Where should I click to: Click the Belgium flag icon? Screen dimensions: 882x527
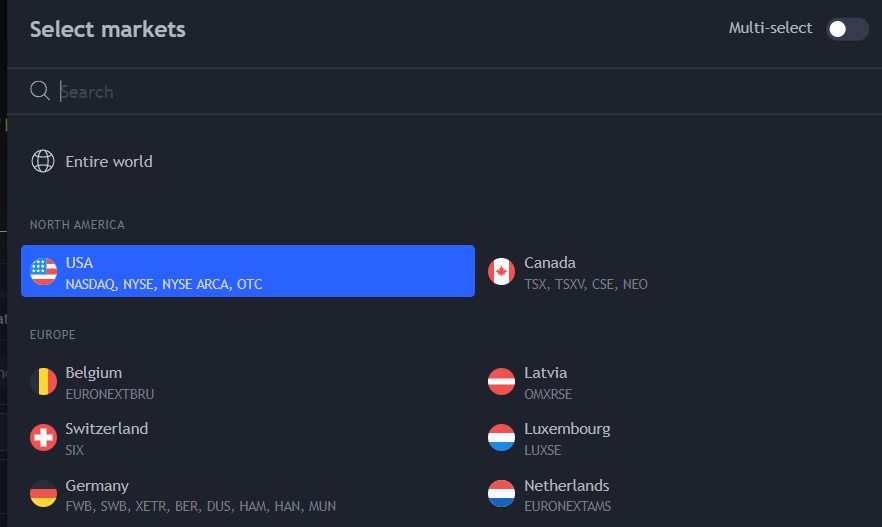coord(43,382)
